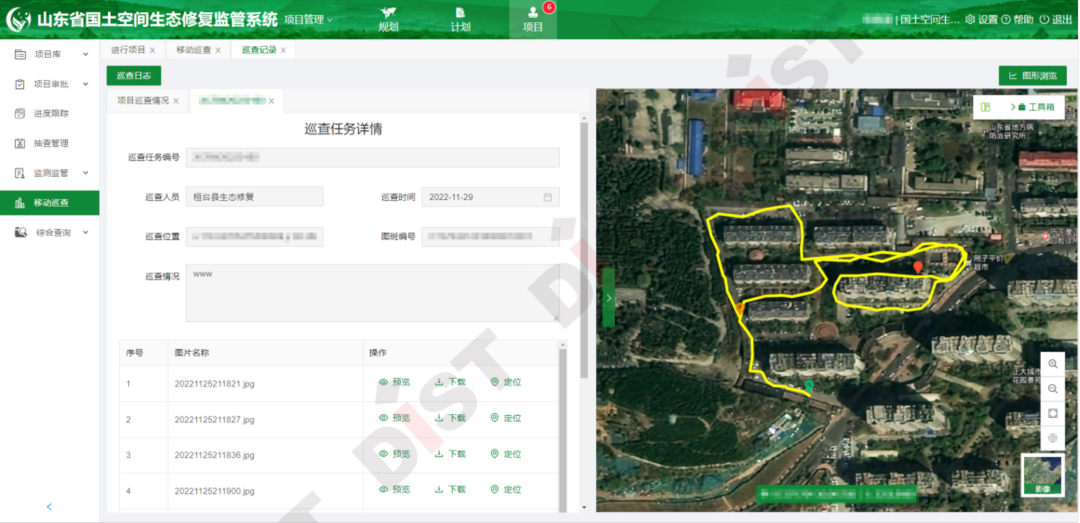Close the 移动巡查 tab

coord(218,50)
